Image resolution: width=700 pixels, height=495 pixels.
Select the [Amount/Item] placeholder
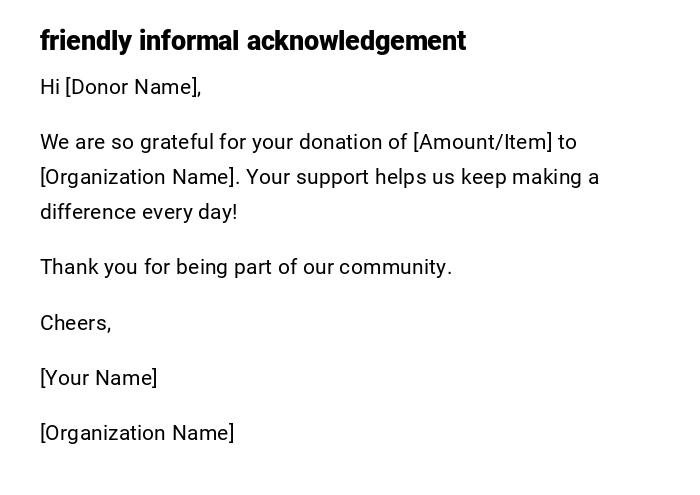482,142
